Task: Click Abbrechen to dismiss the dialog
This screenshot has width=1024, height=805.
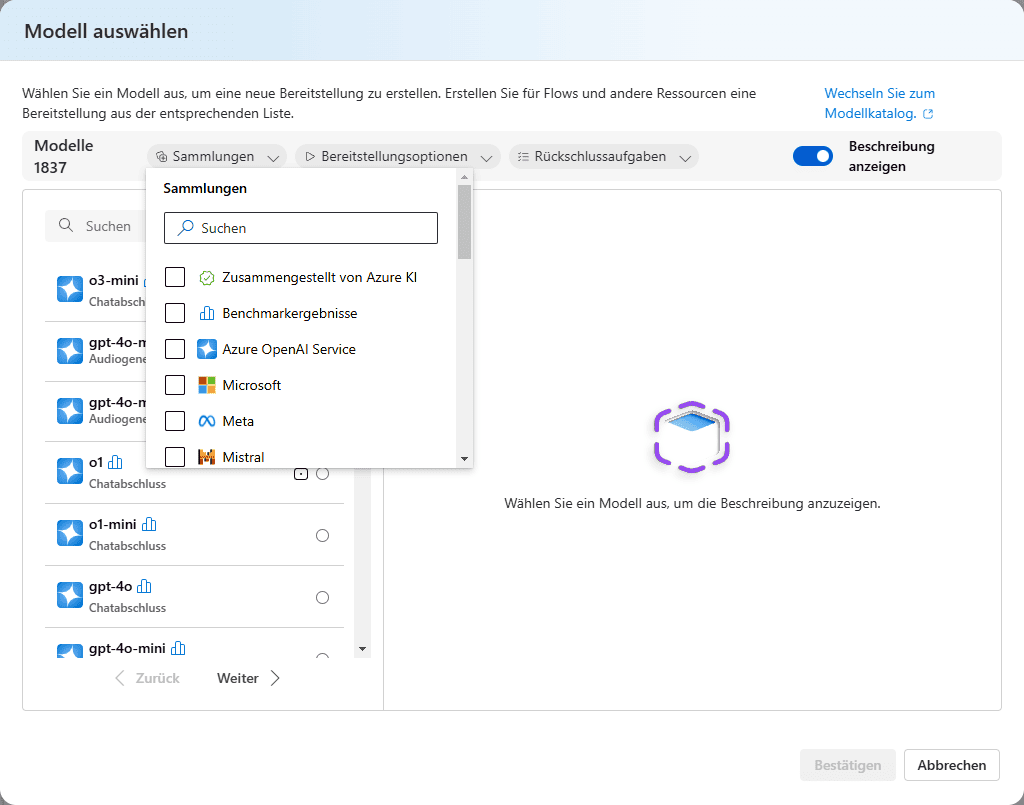Action: pos(951,765)
